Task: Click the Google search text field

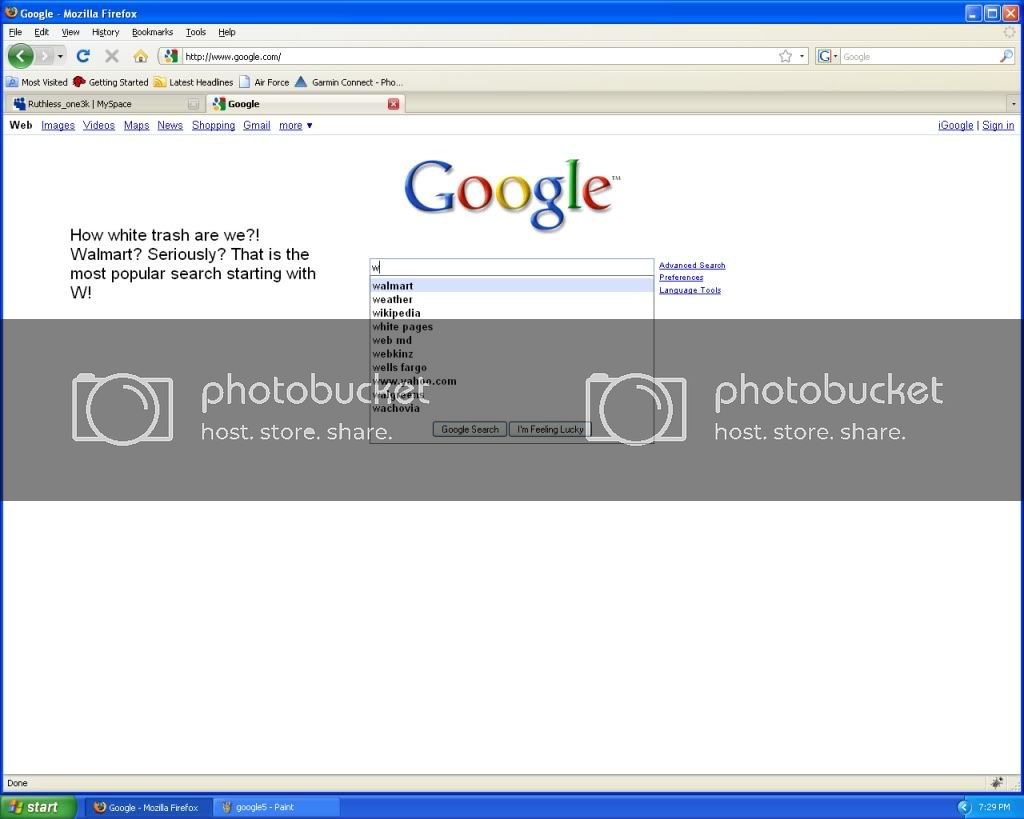Action: pyautogui.click(x=511, y=267)
